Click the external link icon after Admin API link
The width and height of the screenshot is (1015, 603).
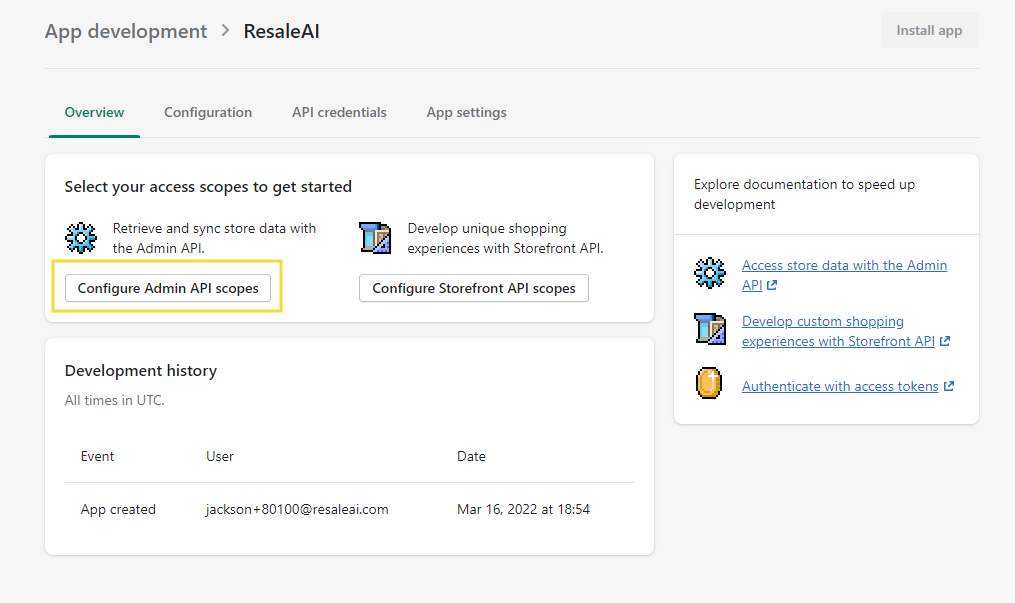(x=772, y=285)
